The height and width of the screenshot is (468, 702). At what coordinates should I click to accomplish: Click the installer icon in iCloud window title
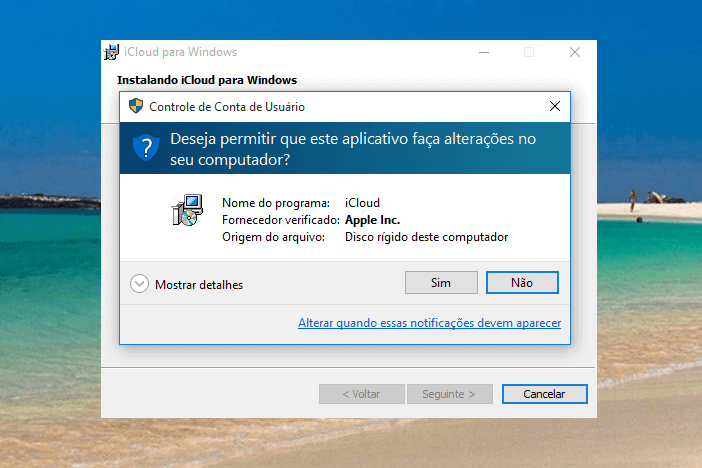click(111, 52)
